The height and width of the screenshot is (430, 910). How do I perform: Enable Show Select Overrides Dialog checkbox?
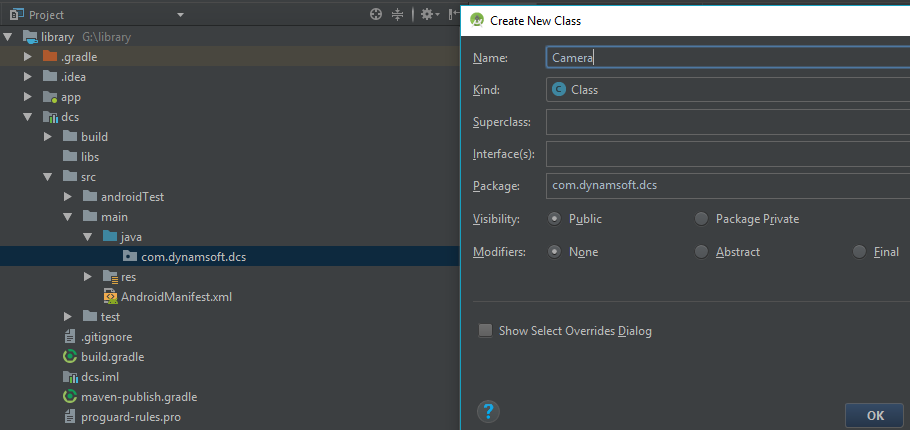(485, 331)
